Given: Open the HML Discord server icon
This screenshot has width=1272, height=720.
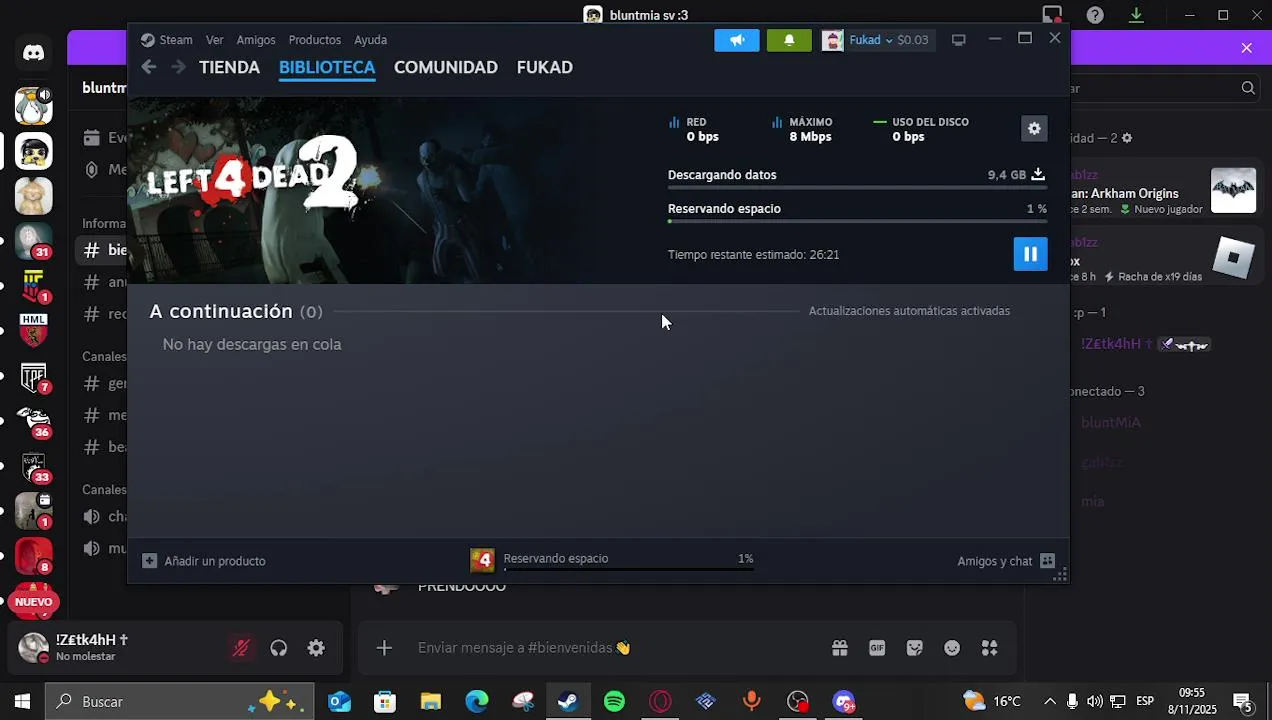Looking at the screenshot, I should (34, 329).
